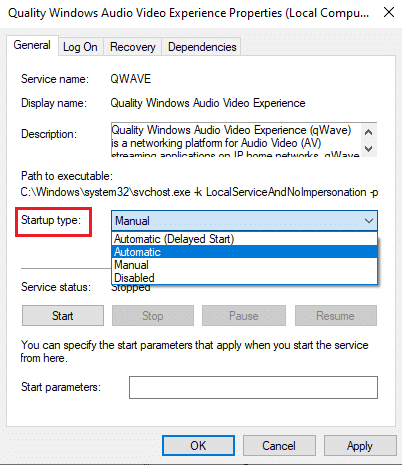Click display name Quality Windows Audio Video Experience
Image resolution: width=402 pixels, height=465 pixels.
click(x=208, y=103)
